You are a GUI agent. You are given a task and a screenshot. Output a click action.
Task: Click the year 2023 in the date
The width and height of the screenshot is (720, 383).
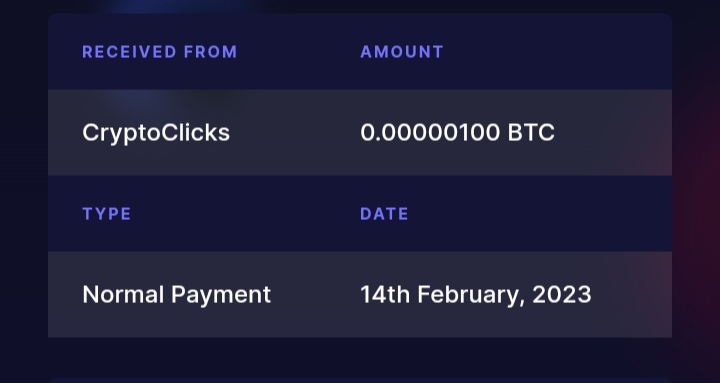tap(562, 294)
